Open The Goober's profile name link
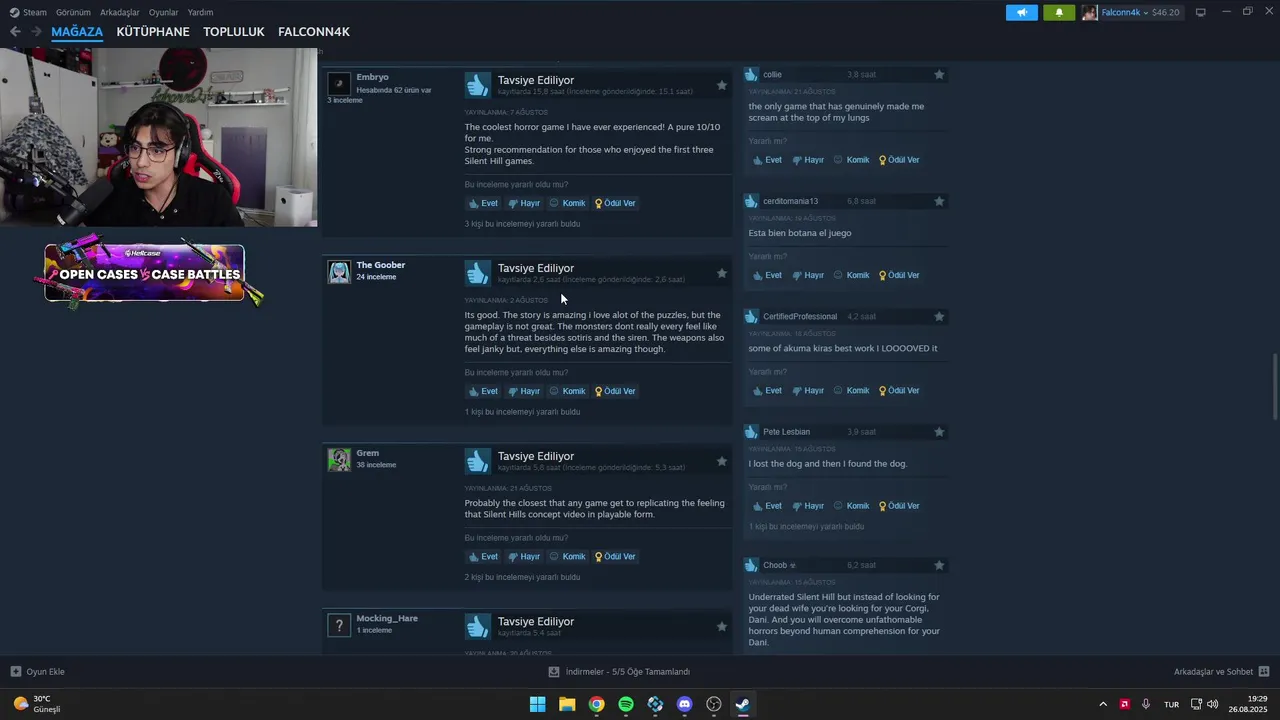Image resolution: width=1280 pixels, height=720 pixels. click(x=381, y=265)
